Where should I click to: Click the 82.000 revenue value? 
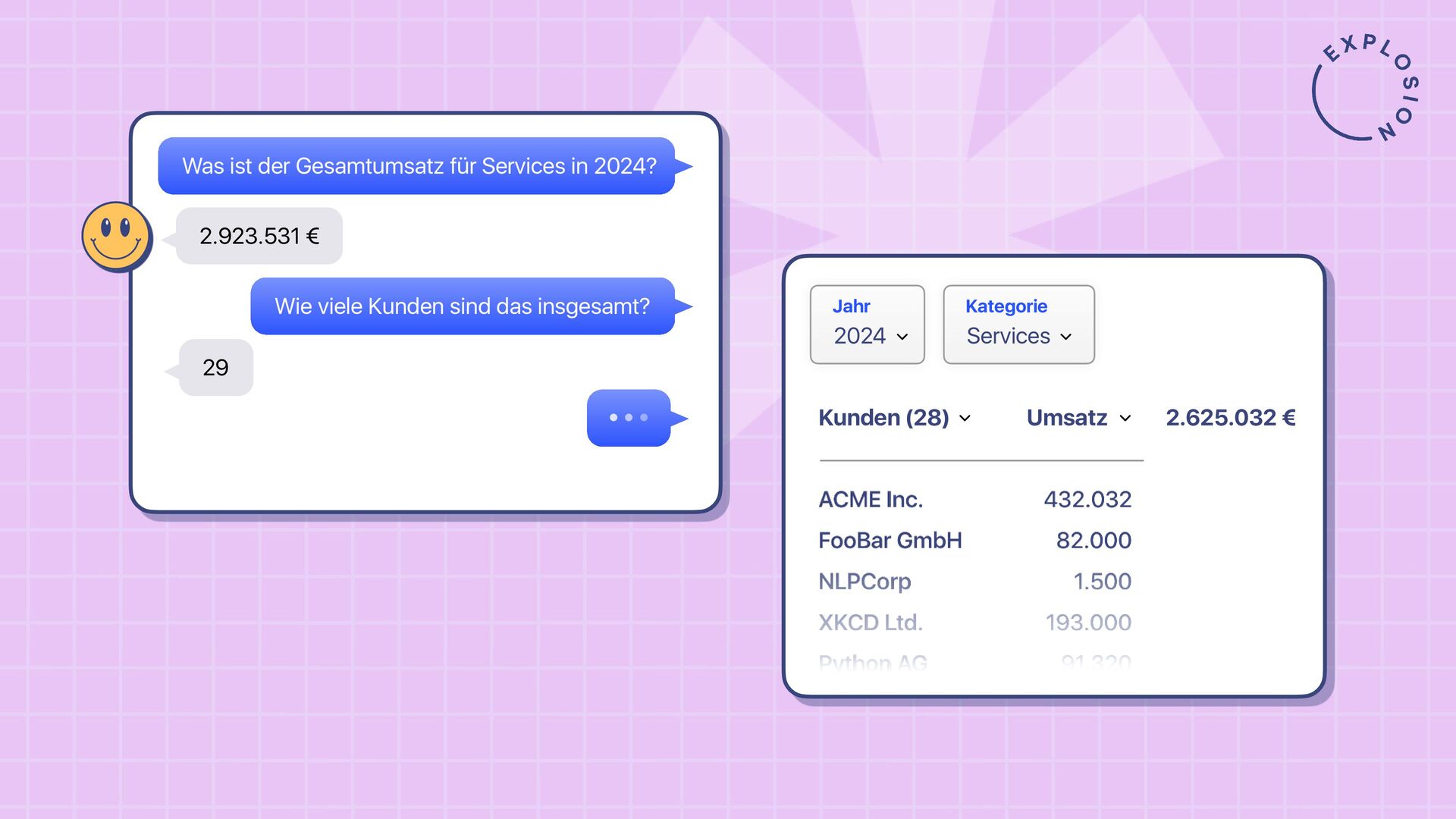pyautogui.click(x=1094, y=541)
